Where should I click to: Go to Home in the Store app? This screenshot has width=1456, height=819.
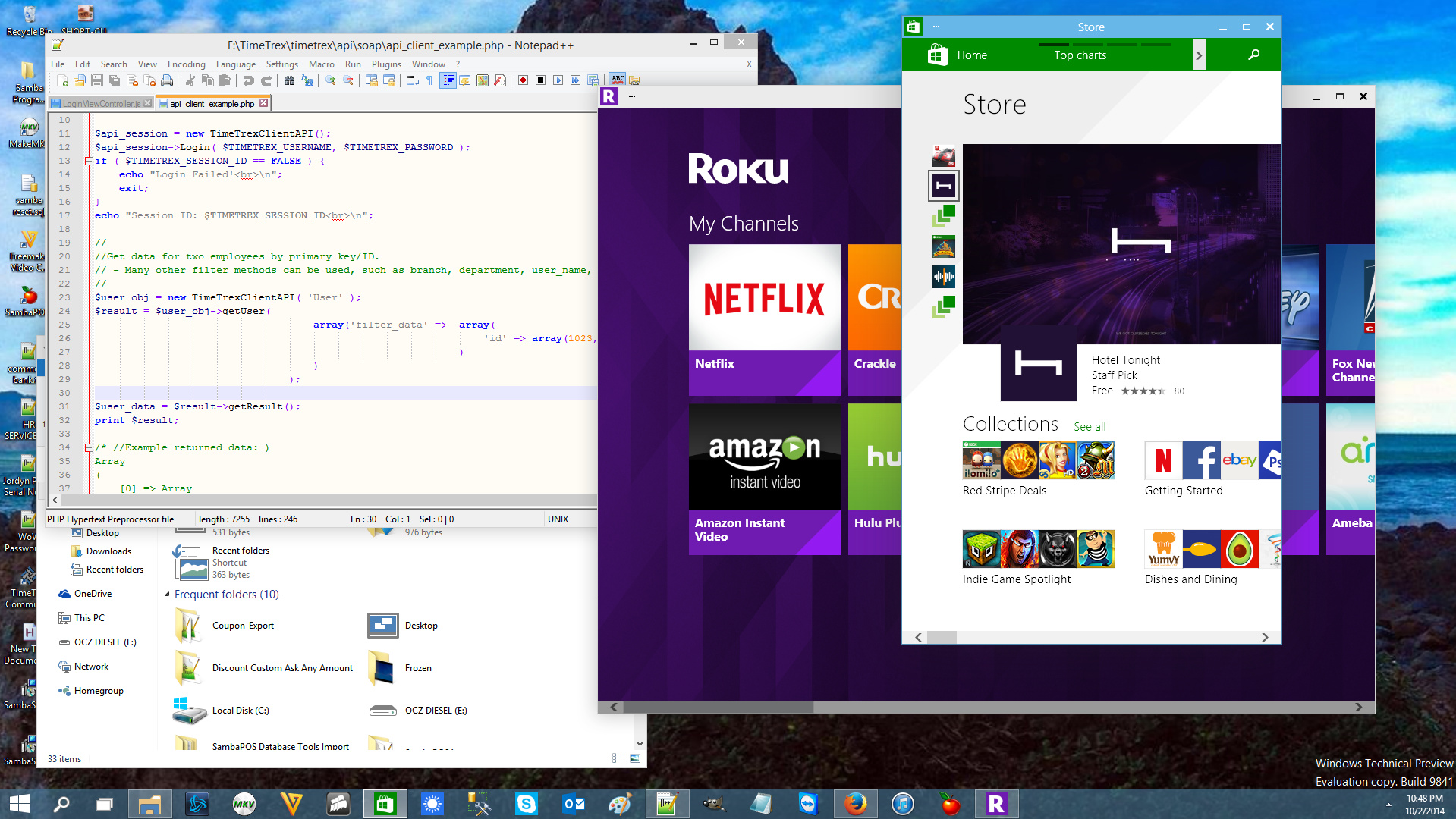point(972,55)
